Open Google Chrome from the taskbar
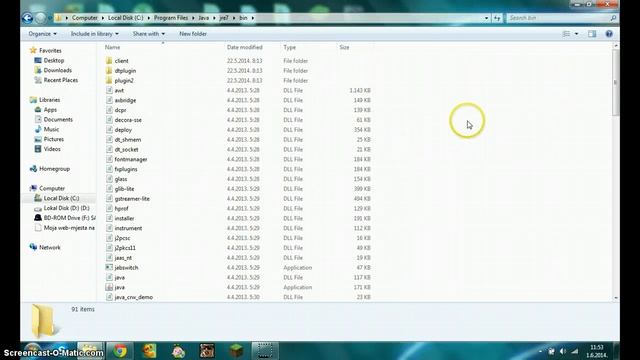Image resolution: width=640 pixels, height=360 pixels. coord(120,351)
